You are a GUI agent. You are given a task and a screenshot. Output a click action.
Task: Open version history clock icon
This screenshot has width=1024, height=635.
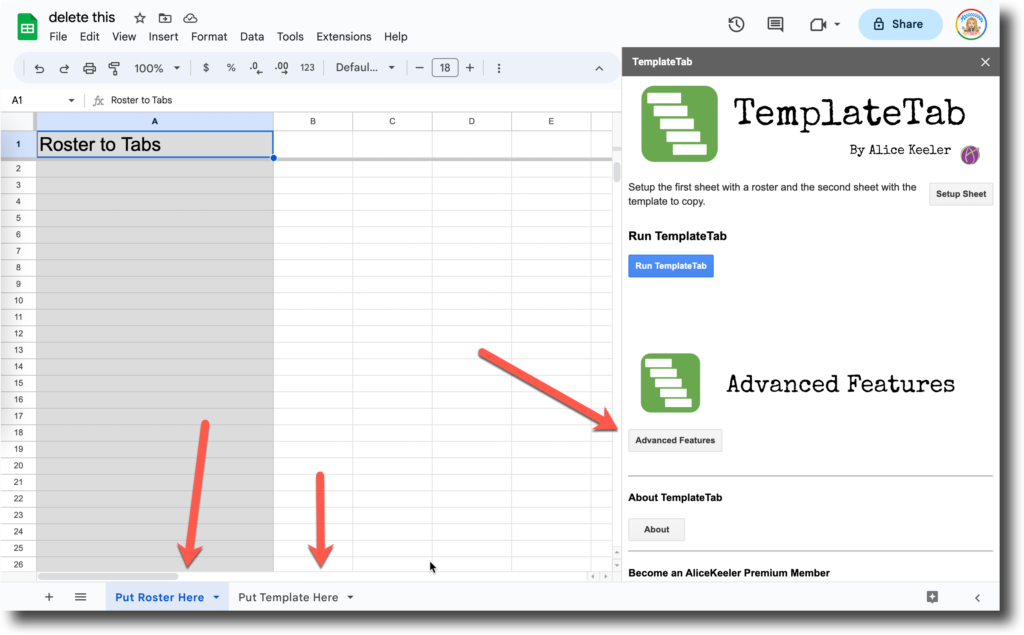click(x=736, y=24)
